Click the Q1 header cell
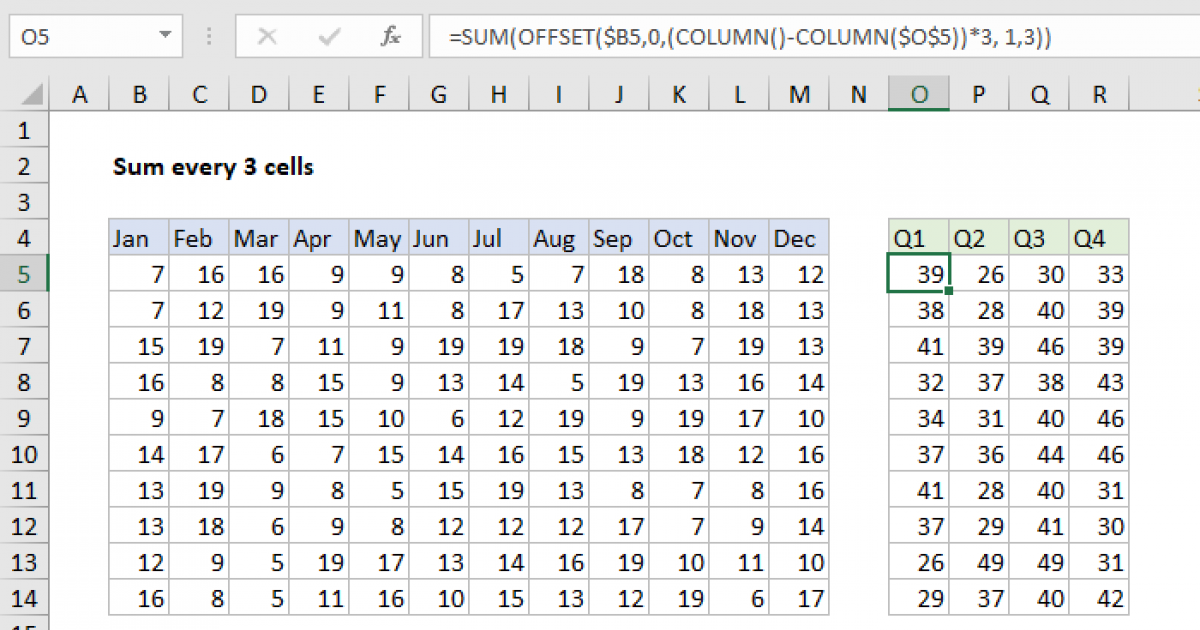The image size is (1200, 630). point(919,239)
